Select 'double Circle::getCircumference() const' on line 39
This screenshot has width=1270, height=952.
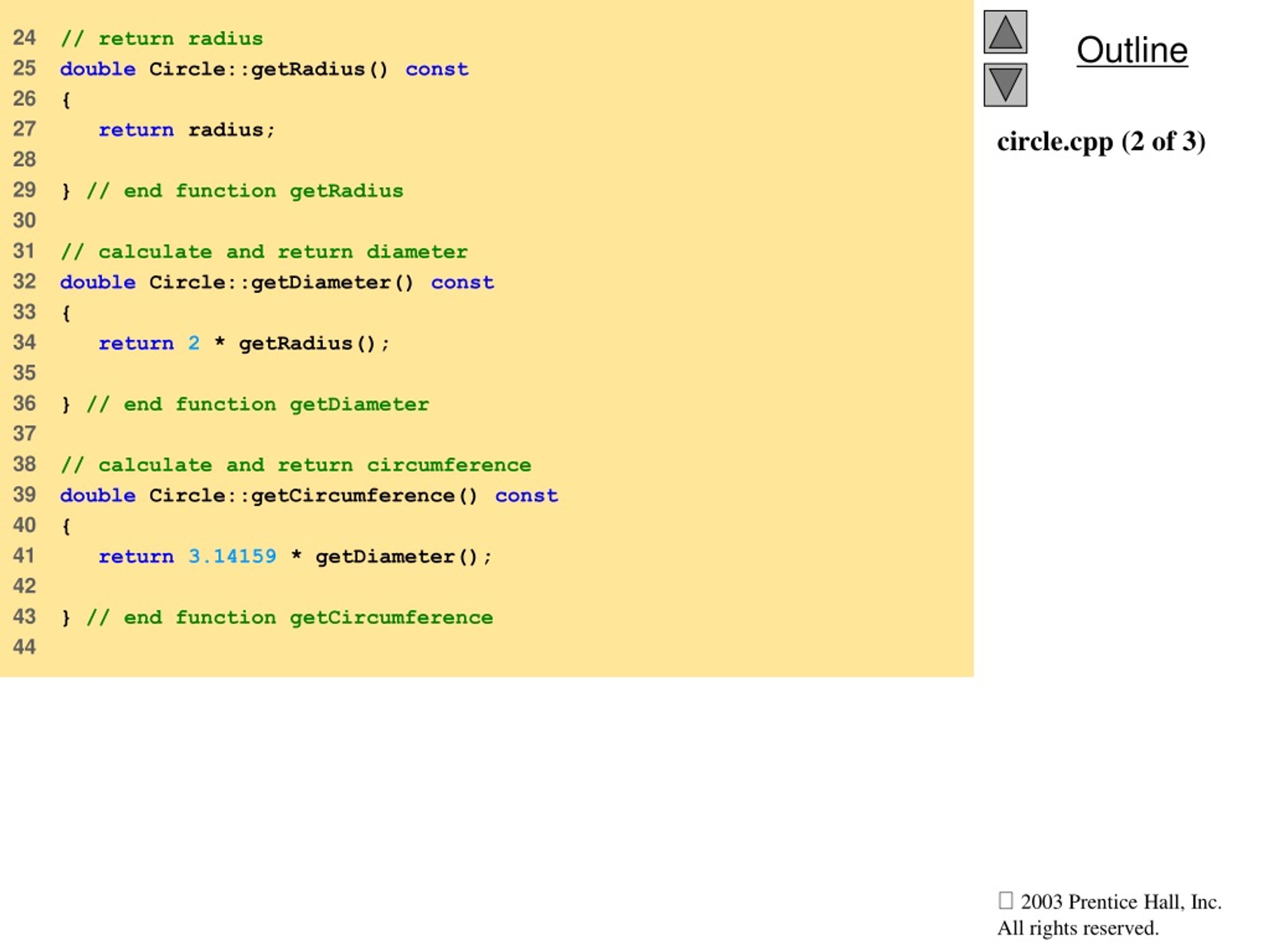point(309,496)
